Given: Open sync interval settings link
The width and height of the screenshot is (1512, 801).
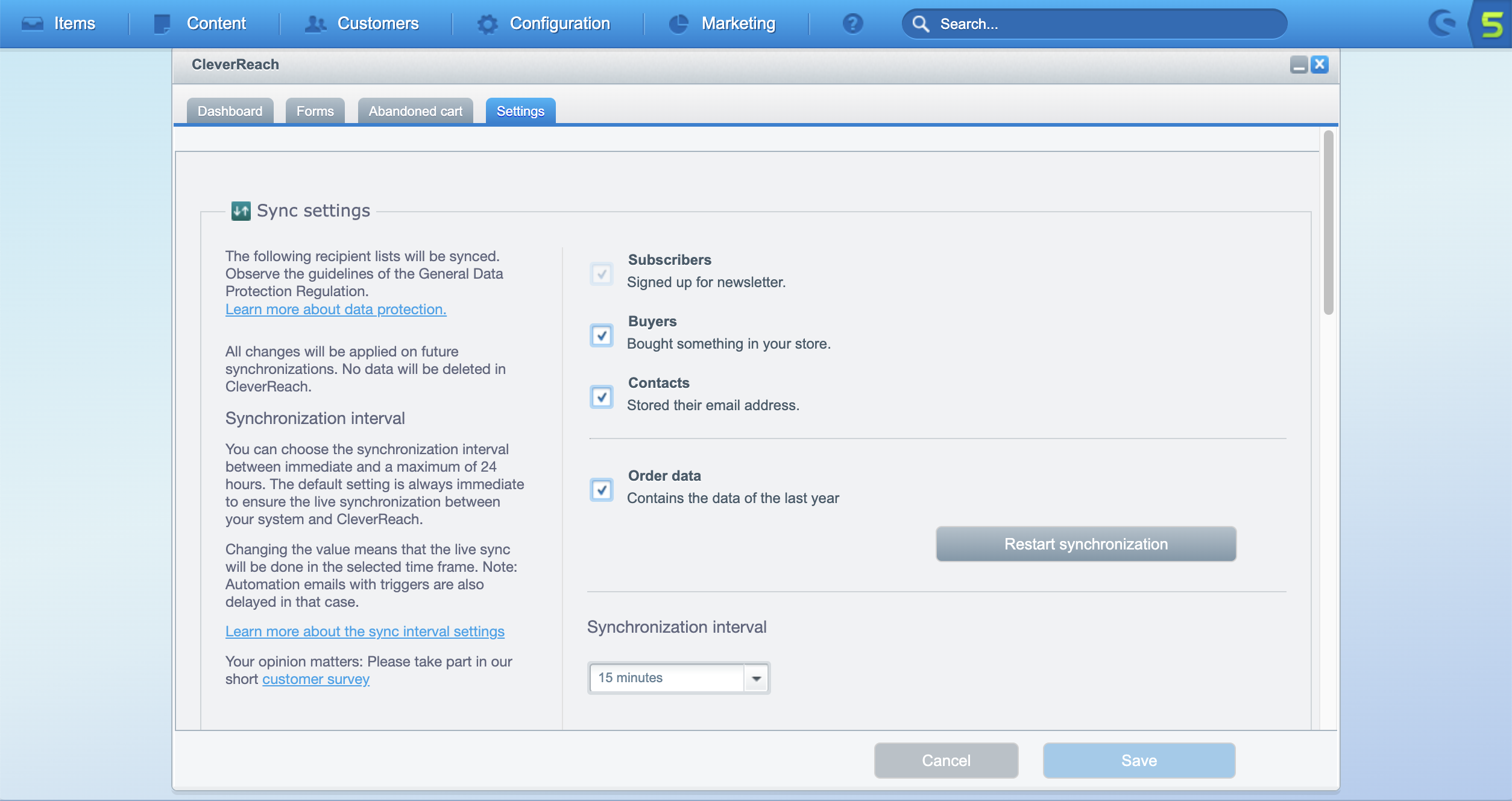Looking at the screenshot, I should coord(365,632).
